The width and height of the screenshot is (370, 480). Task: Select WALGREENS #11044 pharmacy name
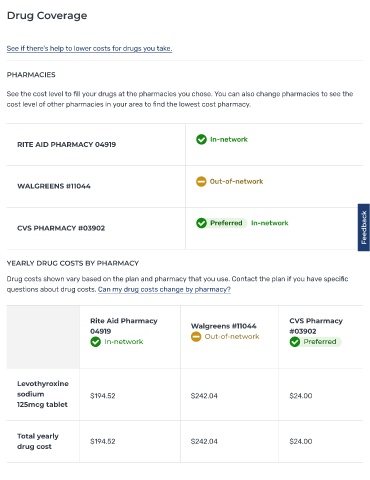point(54,186)
